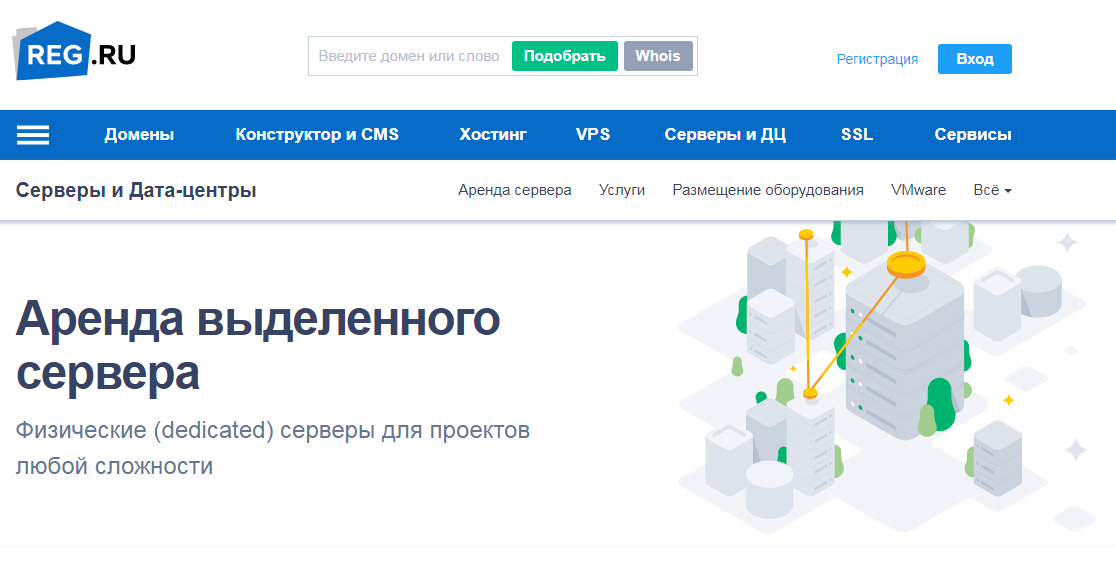The height and width of the screenshot is (563, 1116).
Task: Open the SSL menu item
Action: point(857,135)
